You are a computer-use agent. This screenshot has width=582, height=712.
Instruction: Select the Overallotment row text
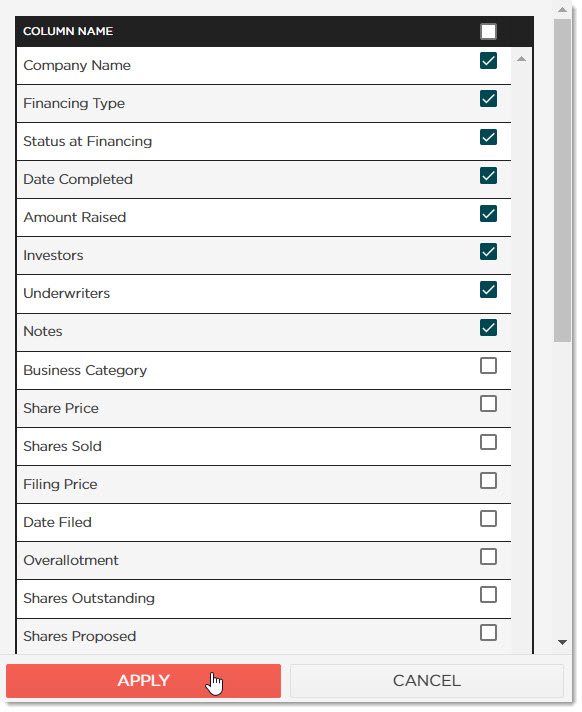tap(71, 560)
